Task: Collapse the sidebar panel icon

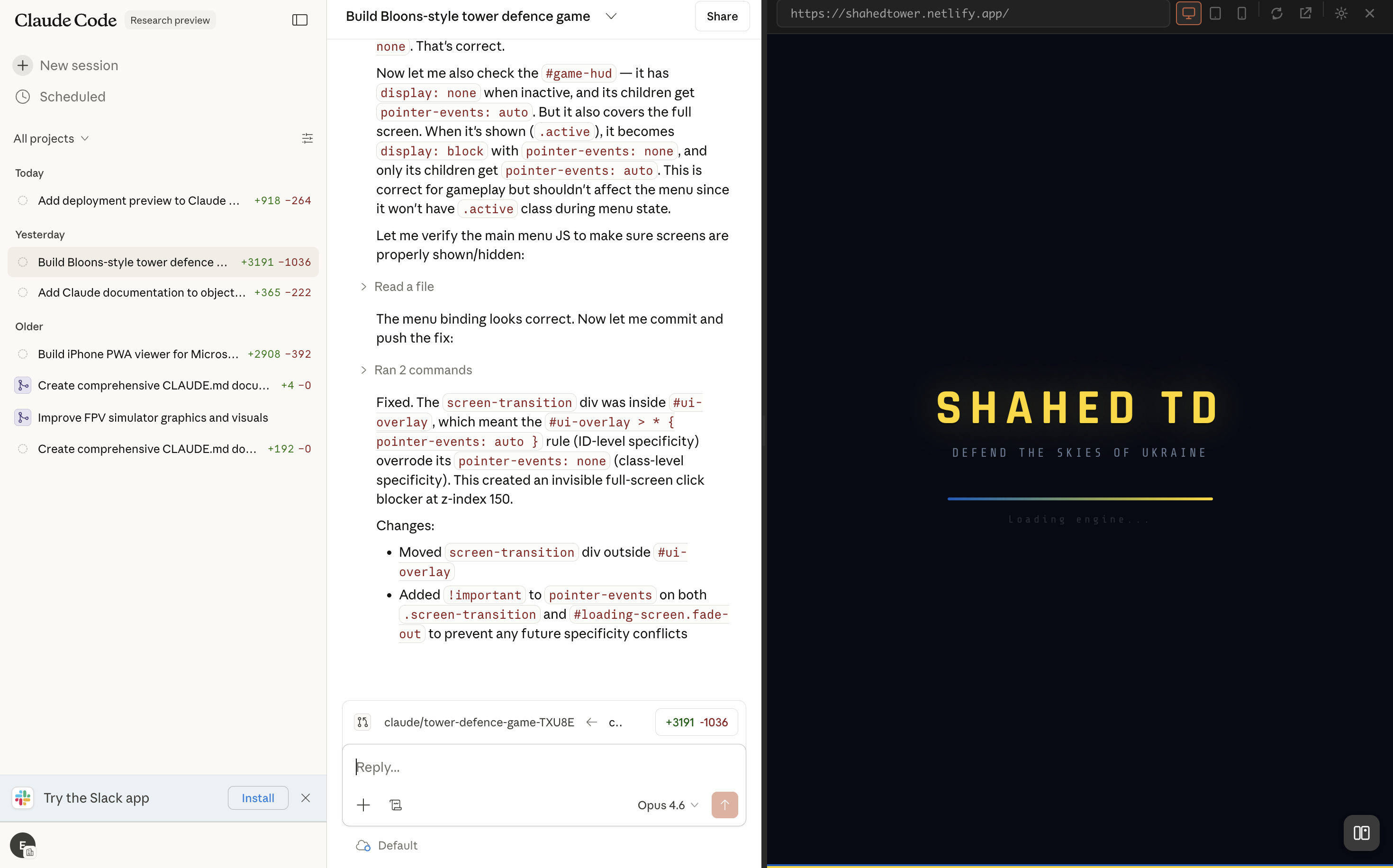Action: 299,20
